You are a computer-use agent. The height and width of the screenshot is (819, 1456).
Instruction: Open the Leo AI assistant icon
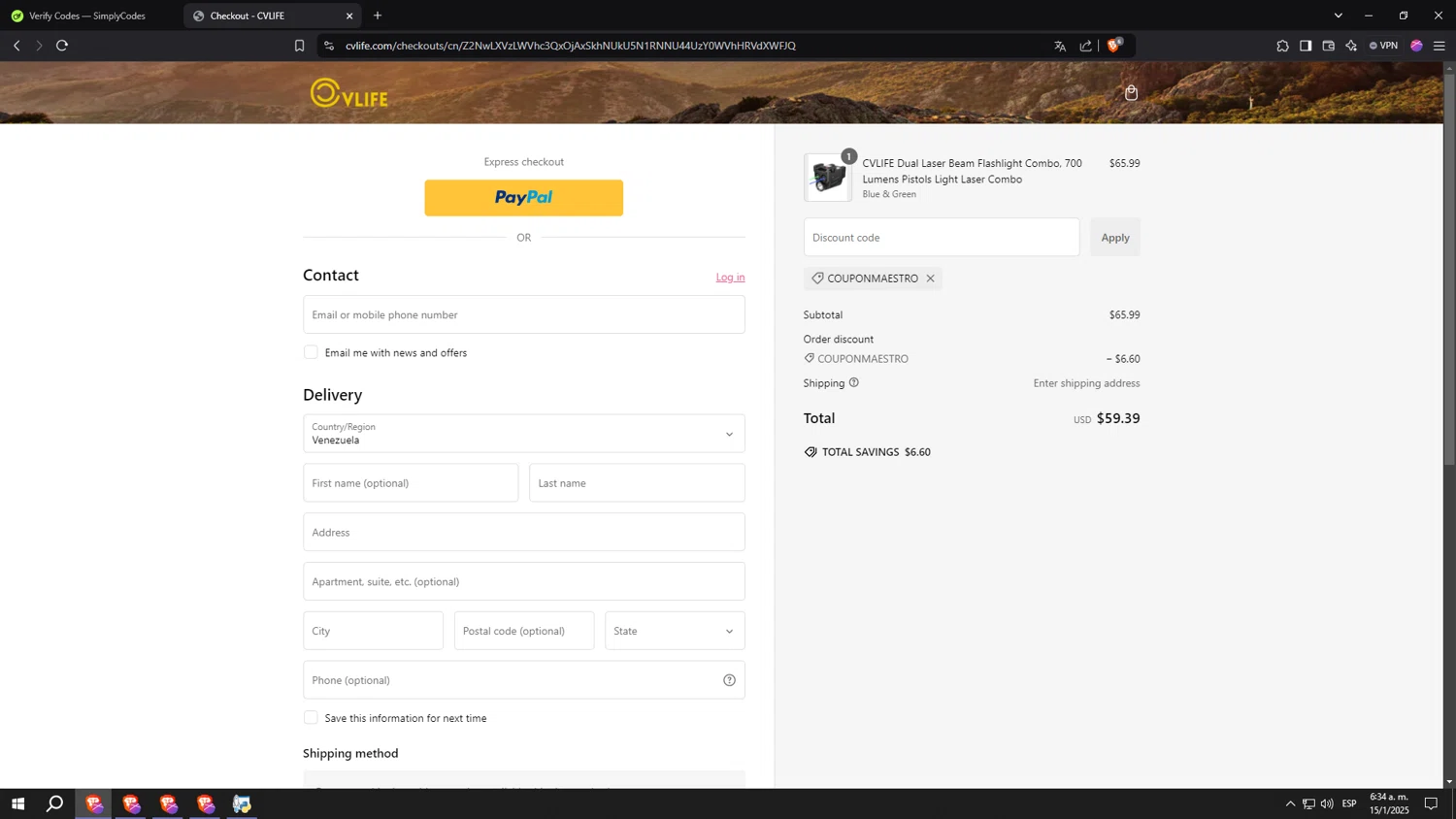tap(1351, 46)
